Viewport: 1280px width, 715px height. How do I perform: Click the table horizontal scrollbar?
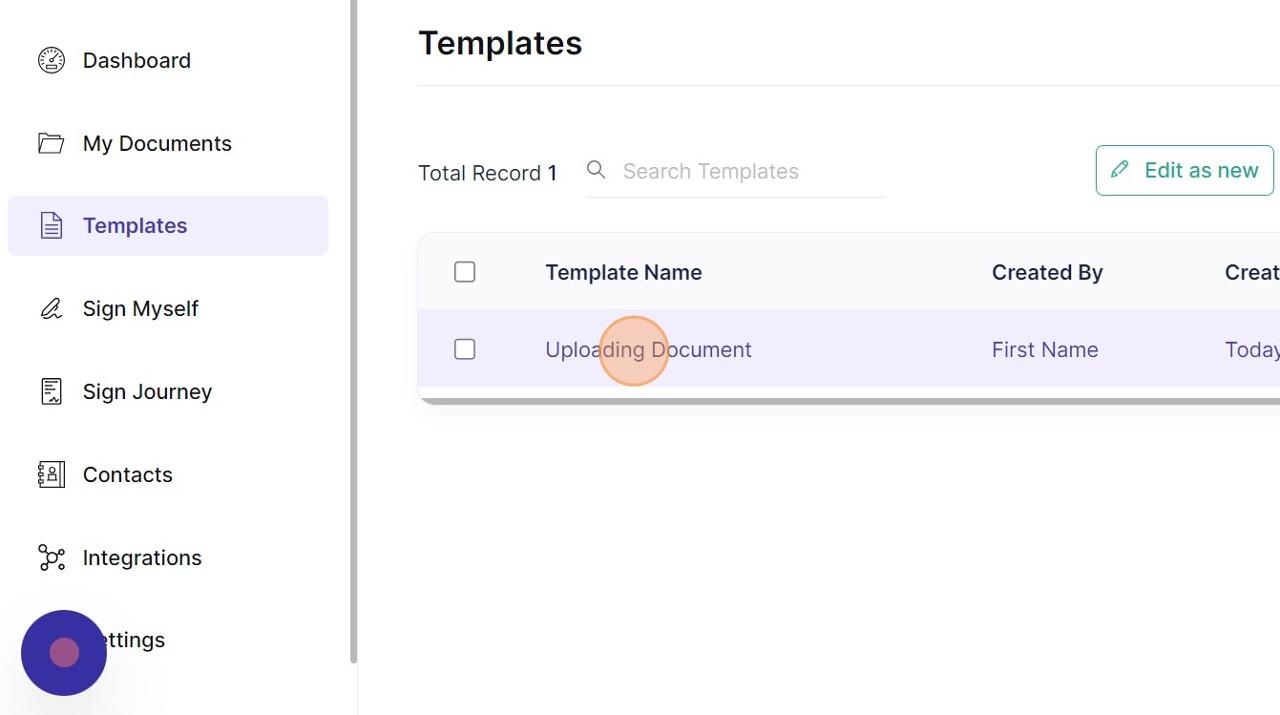pyautogui.click(x=850, y=401)
